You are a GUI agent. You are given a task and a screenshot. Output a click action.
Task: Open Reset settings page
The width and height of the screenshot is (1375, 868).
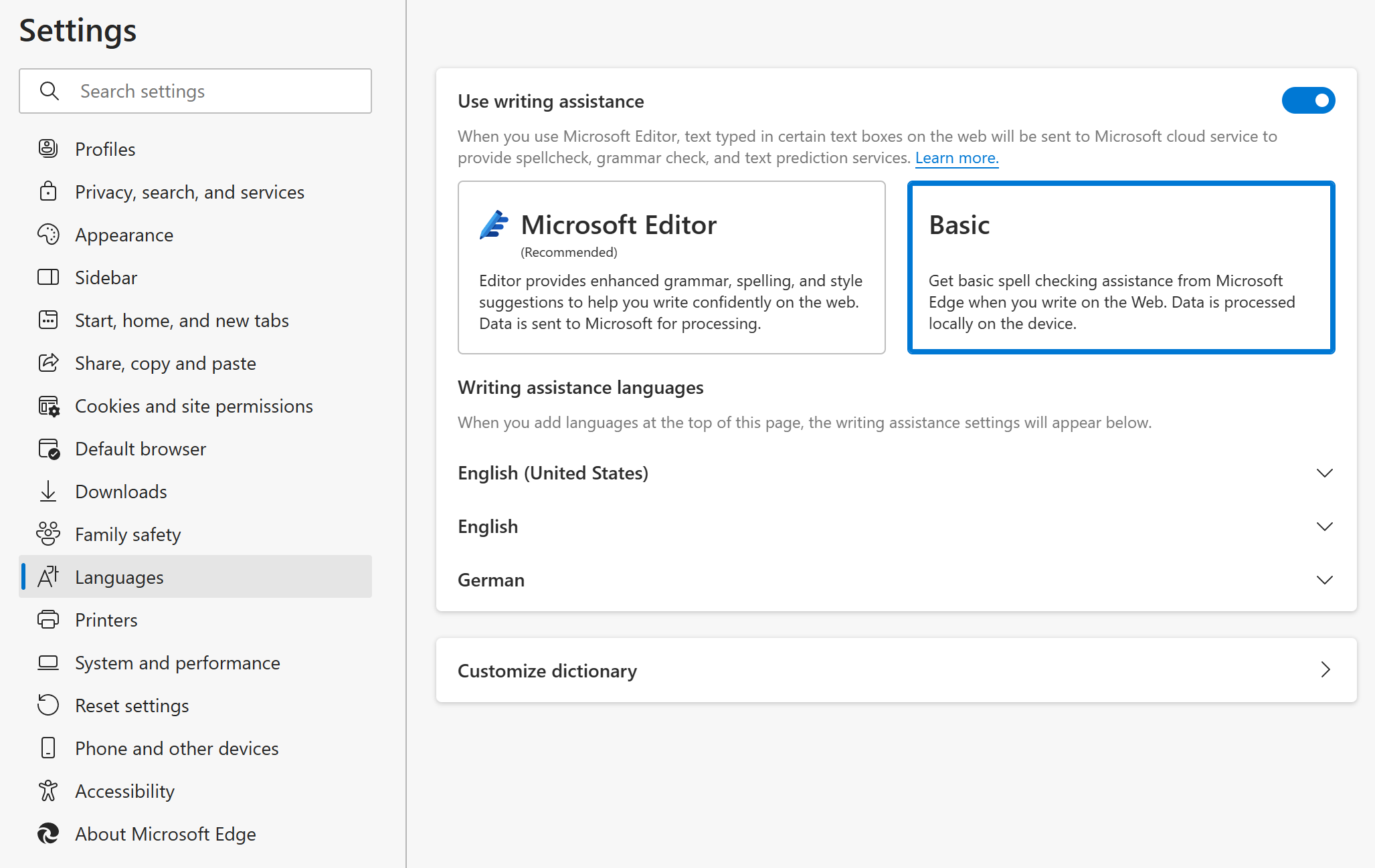(195, 705)
